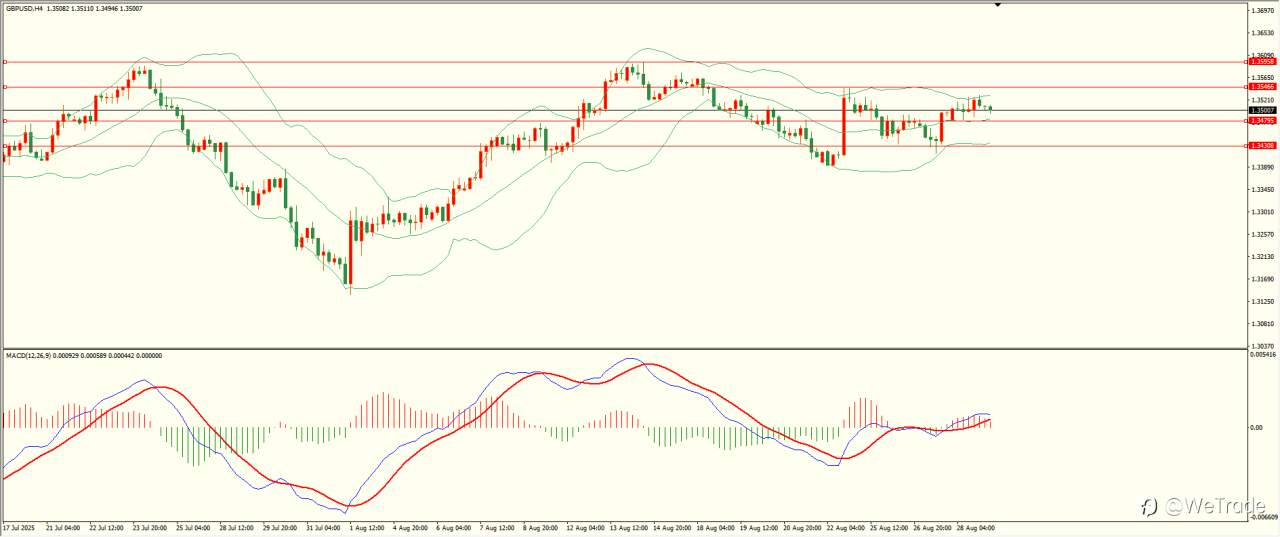This screenshot has width=1280, height=537.
Task: Click the 1.32130 price axis label
Action: (1263, 257)
